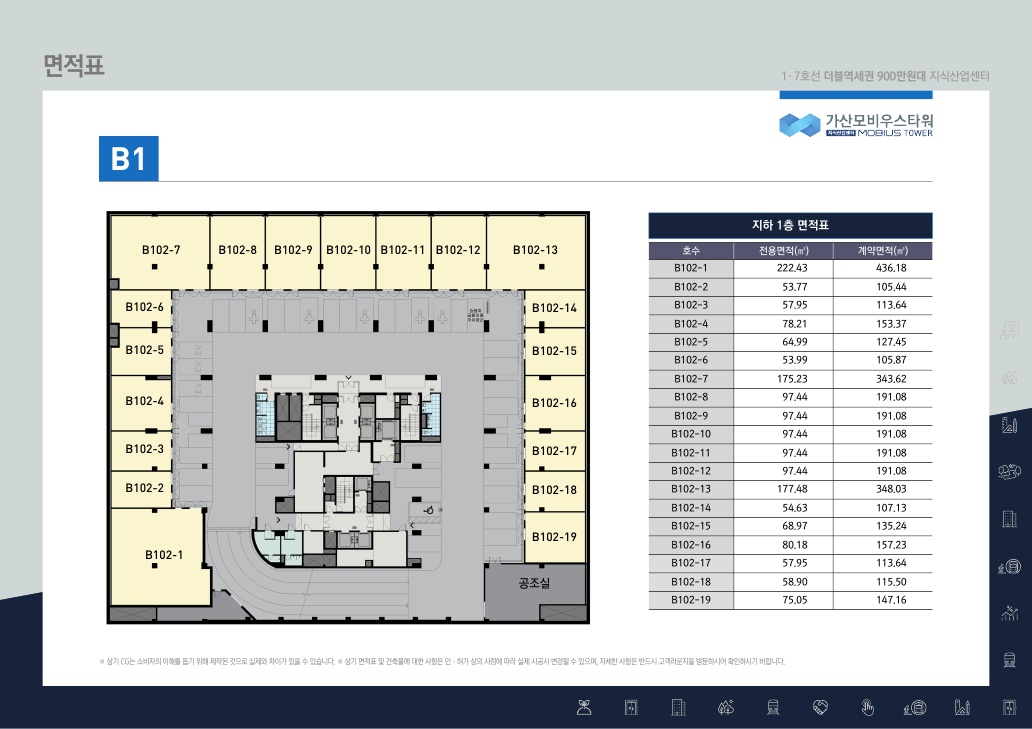Click the 공조실 room on the floor plan
The height and width of the screenshot is (729, 1032).
tap(535, 583)
